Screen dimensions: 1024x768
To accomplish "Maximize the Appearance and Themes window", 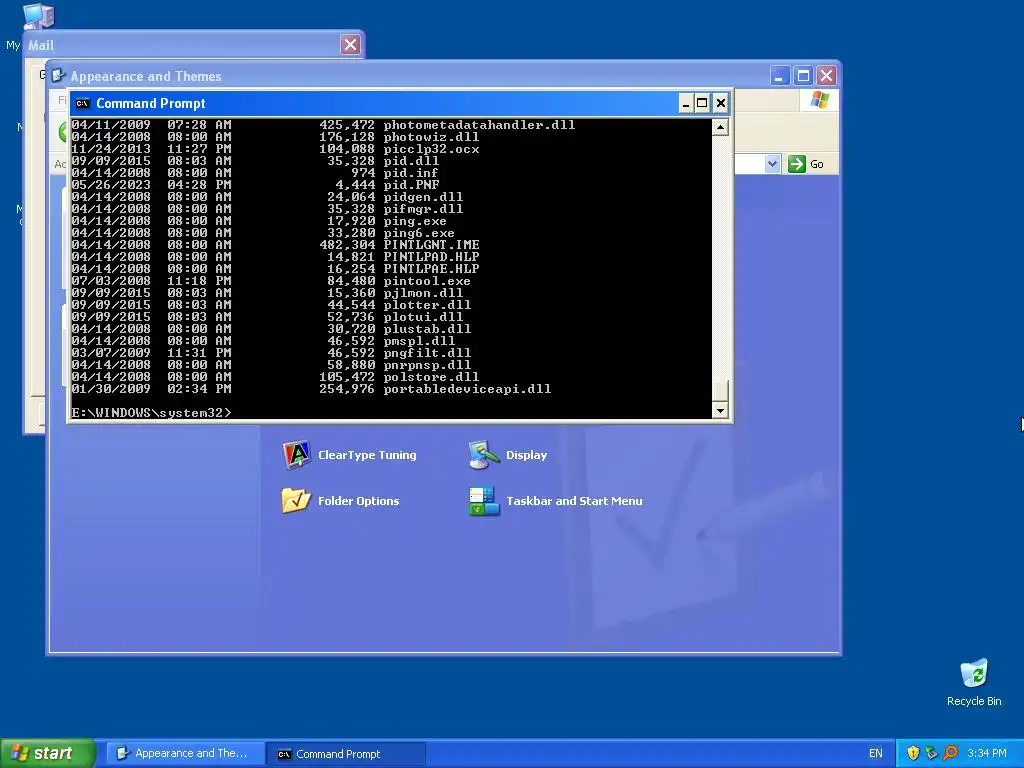I will [803, 76].
